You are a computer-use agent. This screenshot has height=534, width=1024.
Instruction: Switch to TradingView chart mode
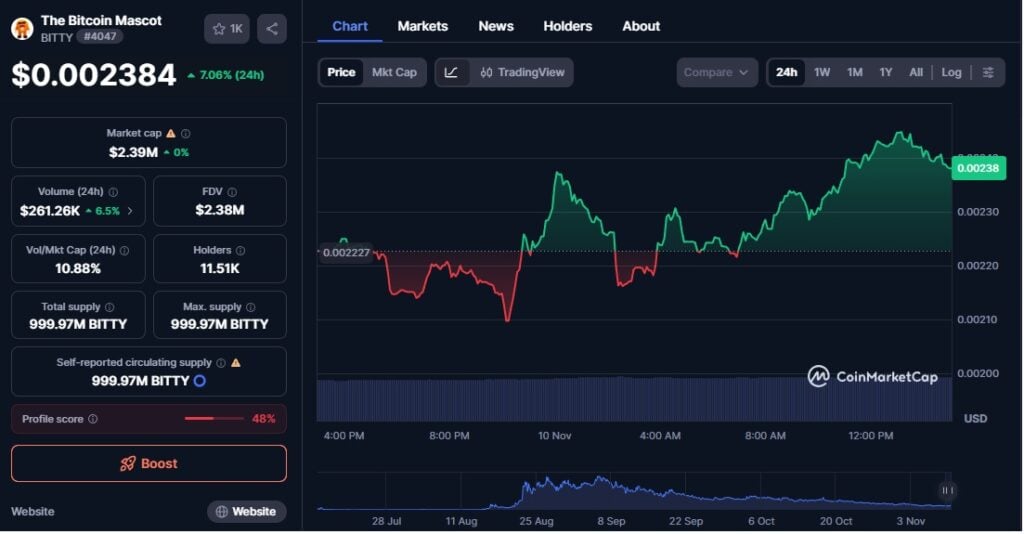(x=522, y=72)
